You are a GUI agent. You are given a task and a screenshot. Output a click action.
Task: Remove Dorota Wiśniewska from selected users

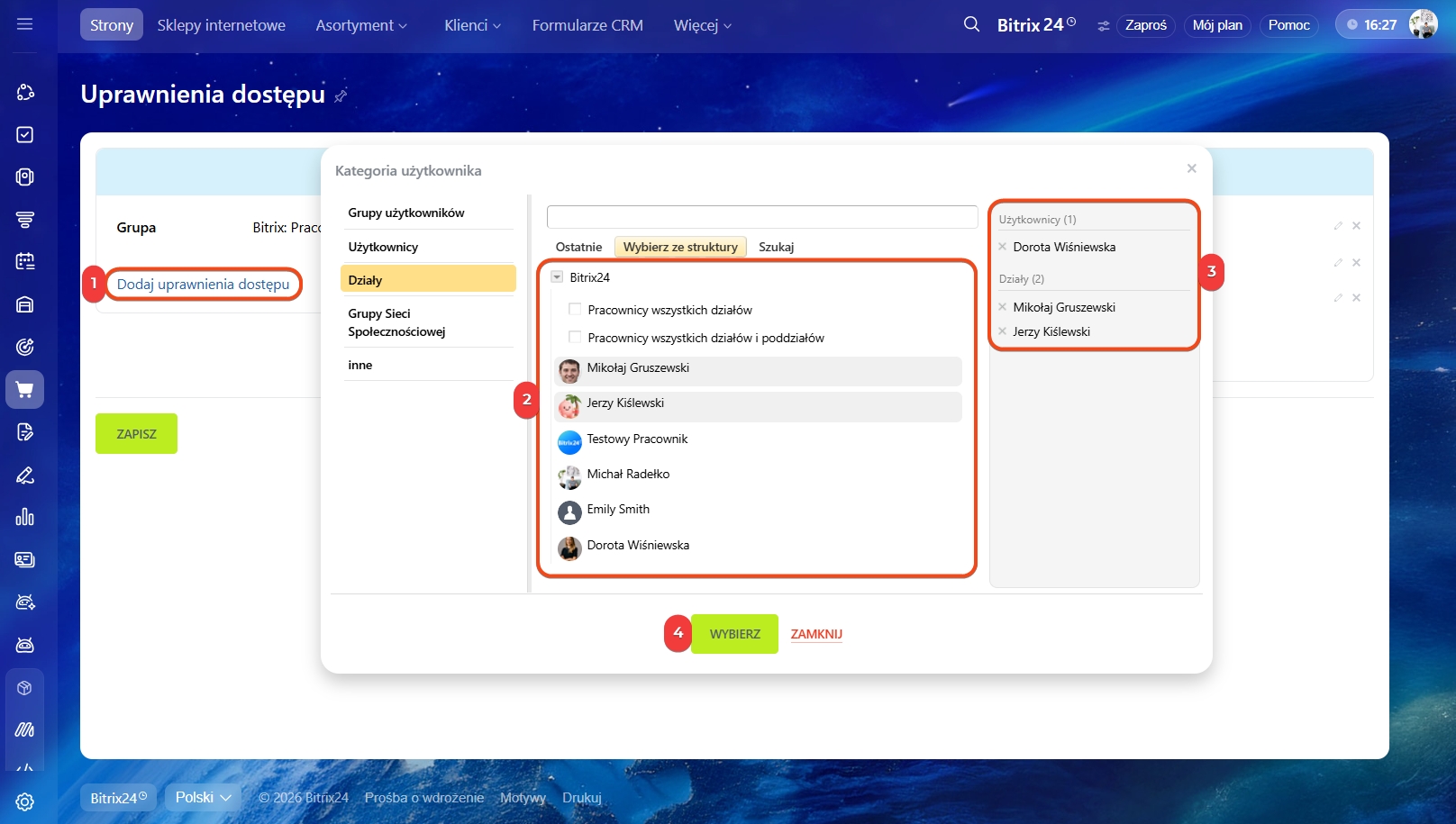(x=1002, y=247)
